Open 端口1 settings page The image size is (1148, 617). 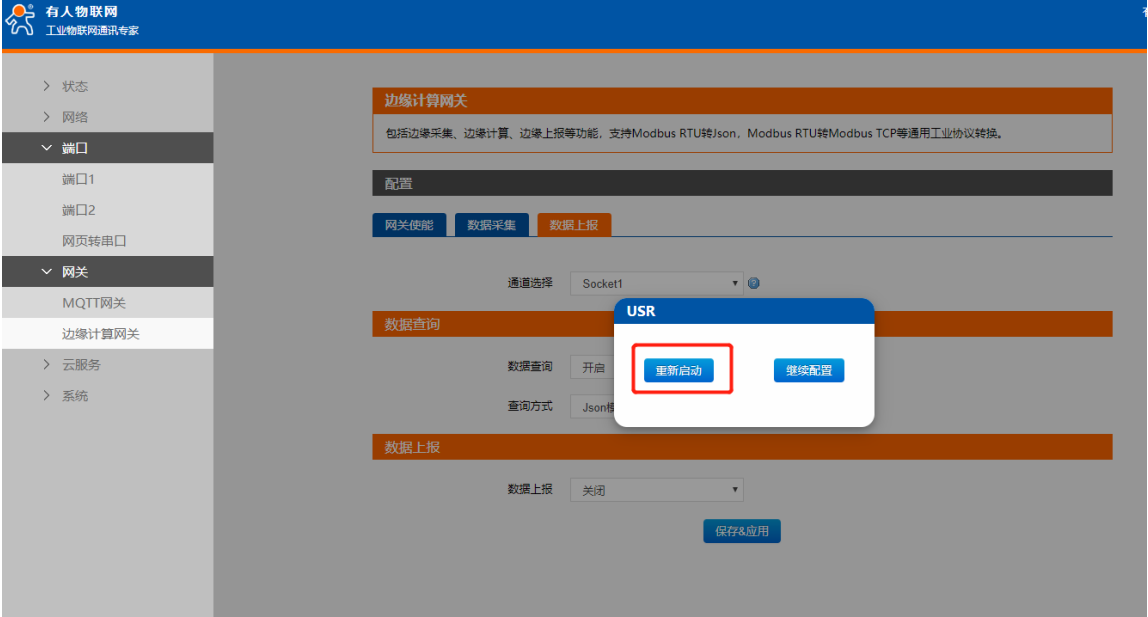78,179
